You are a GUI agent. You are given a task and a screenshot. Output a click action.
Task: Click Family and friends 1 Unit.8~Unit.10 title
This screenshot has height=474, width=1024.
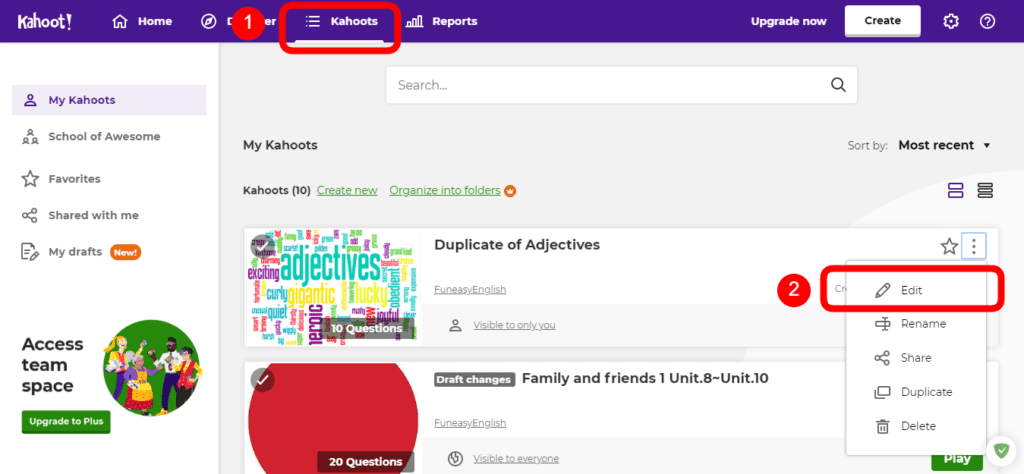click(645, 378)
